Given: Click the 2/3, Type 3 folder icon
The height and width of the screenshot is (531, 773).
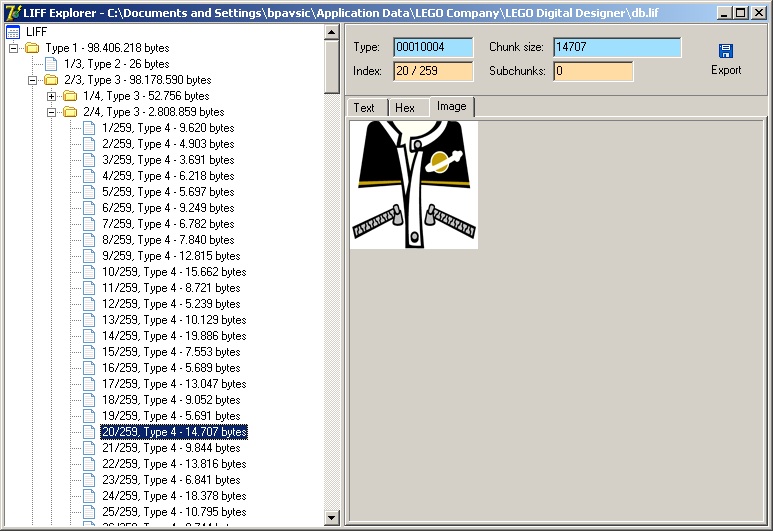Looking at the screenshot, I should tap(50, 80).
